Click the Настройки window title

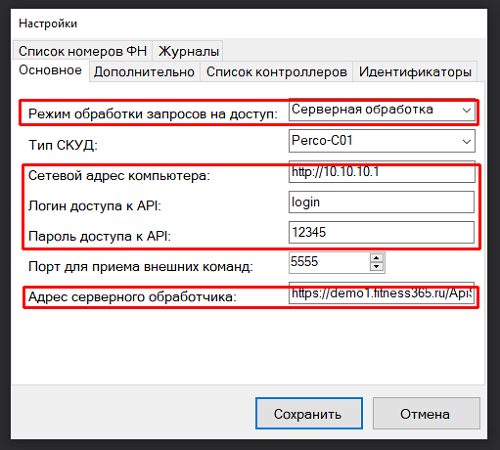point(48,24)
